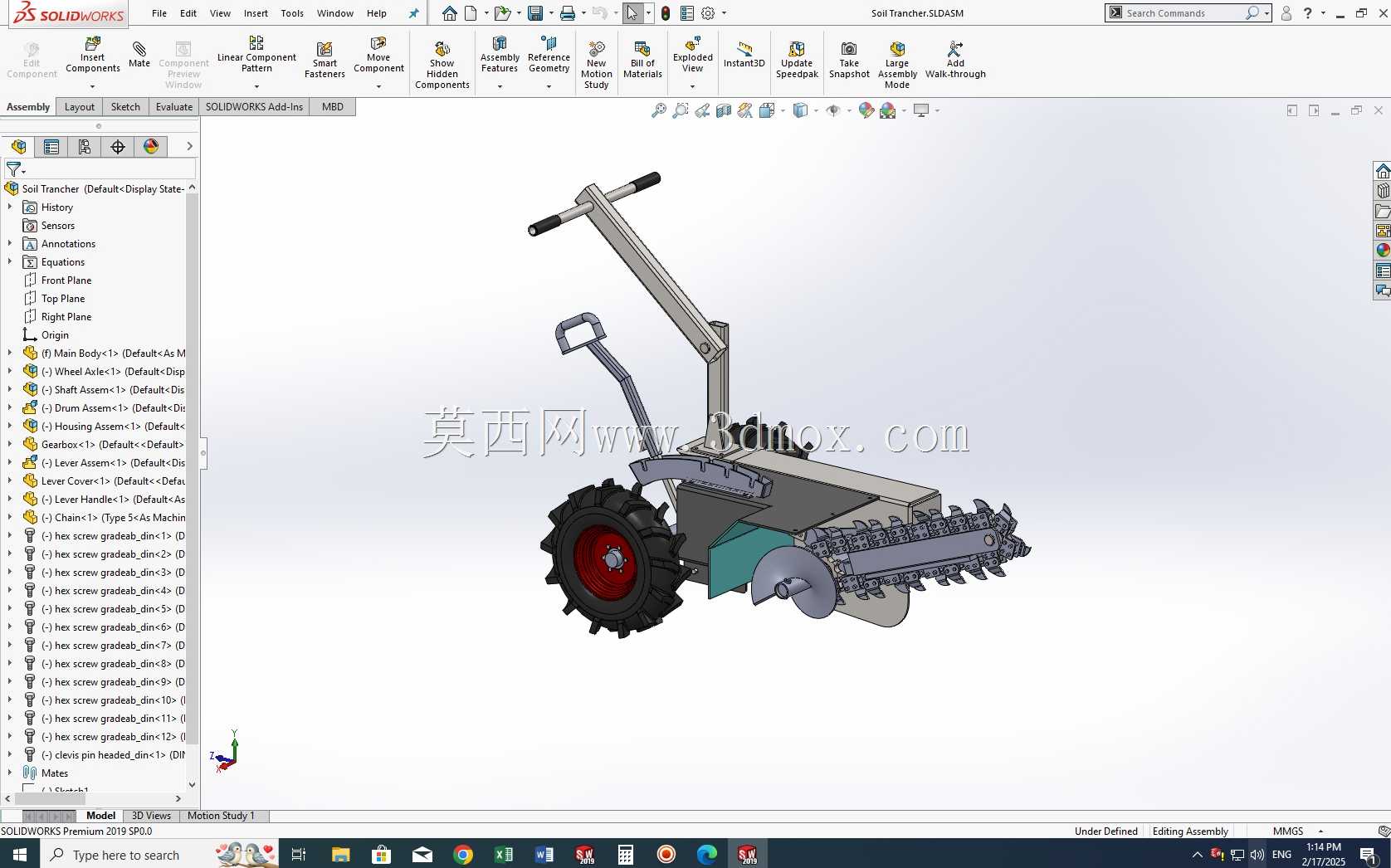Image resolution: width=1391 pixels, height=868 pixels.
Task: Select Move Component tool
Action: click(378, 55)
